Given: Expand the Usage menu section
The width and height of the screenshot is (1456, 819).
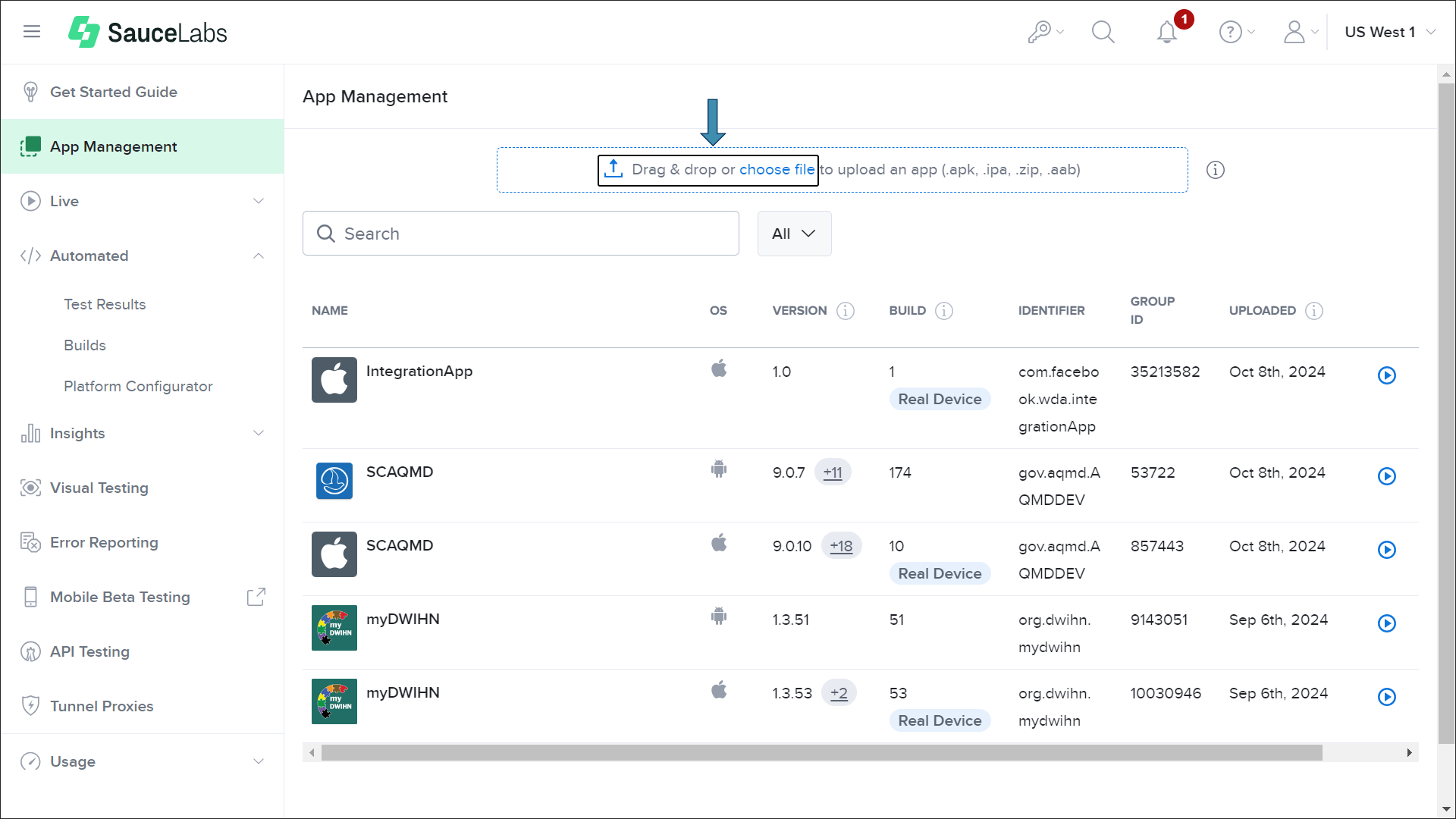Looking at the screenshot, I should (x=259, y=761).
